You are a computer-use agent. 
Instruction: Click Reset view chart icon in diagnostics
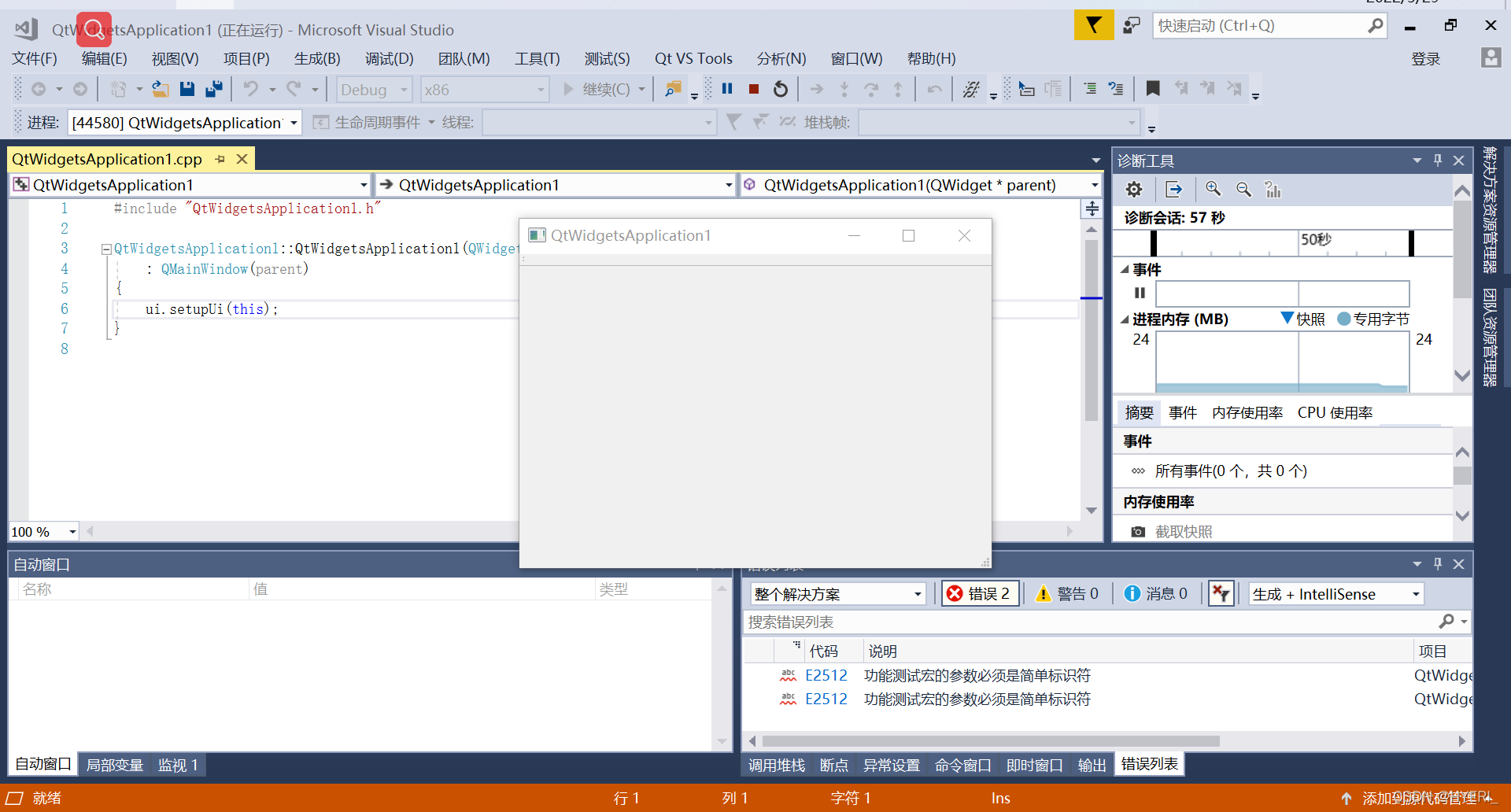[1273, 190]
